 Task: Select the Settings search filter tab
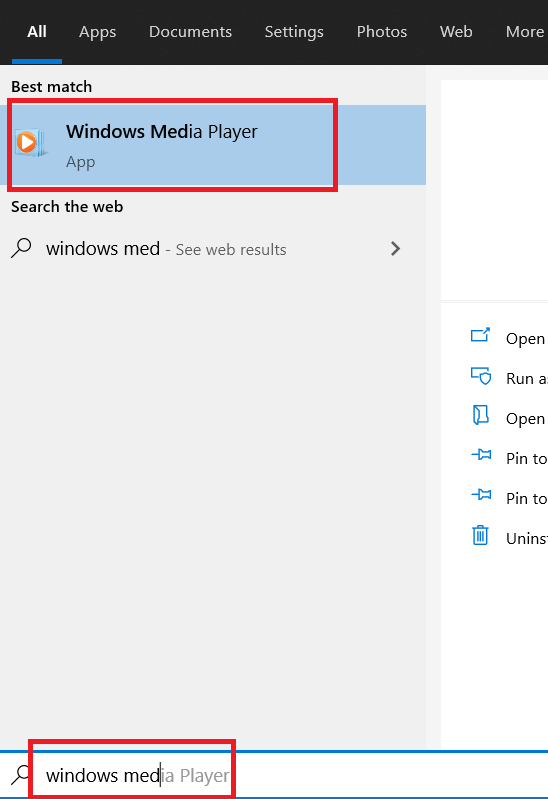click(x=294, y=32)
